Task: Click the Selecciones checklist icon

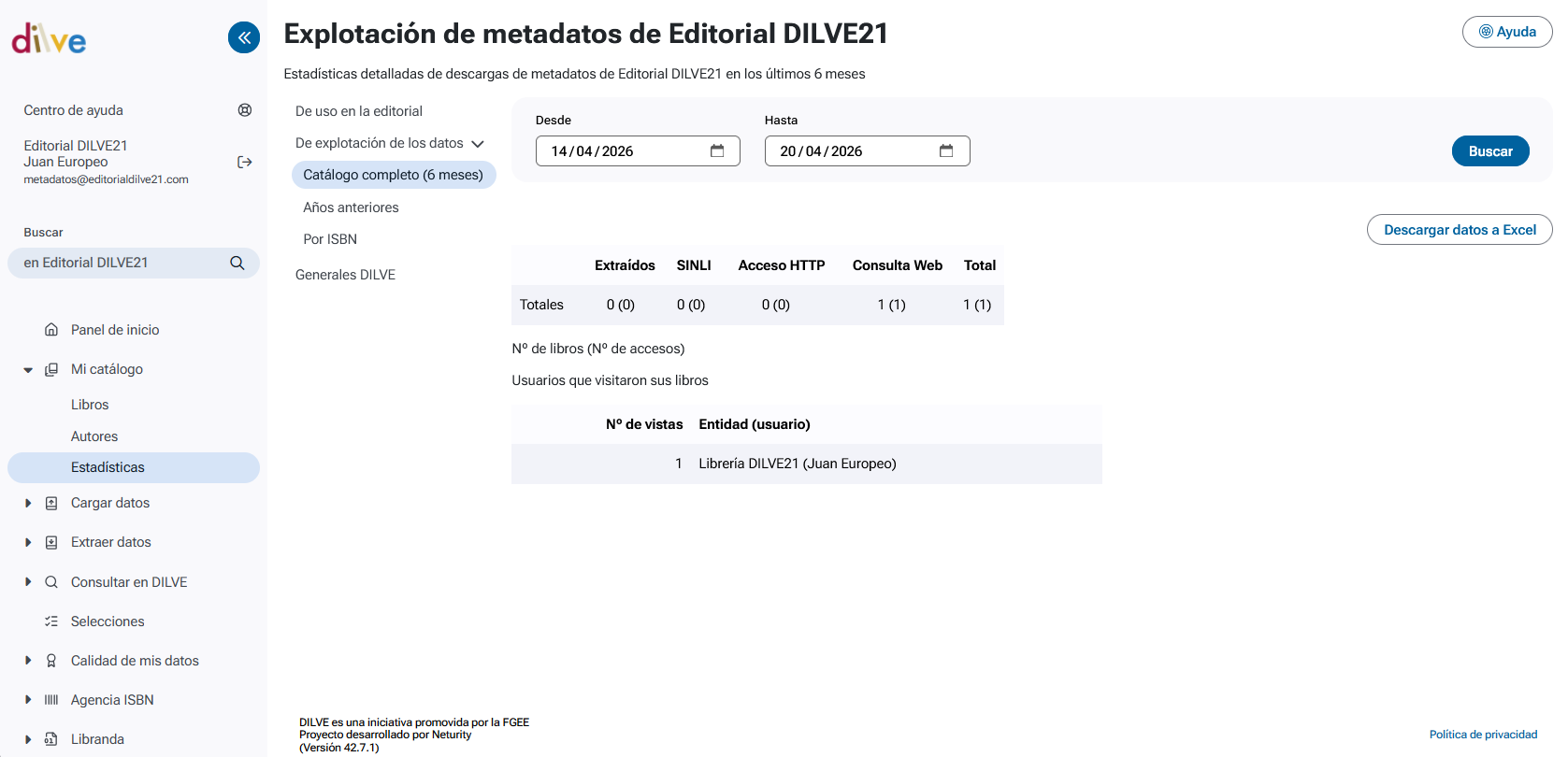Action: click(51, 621)
